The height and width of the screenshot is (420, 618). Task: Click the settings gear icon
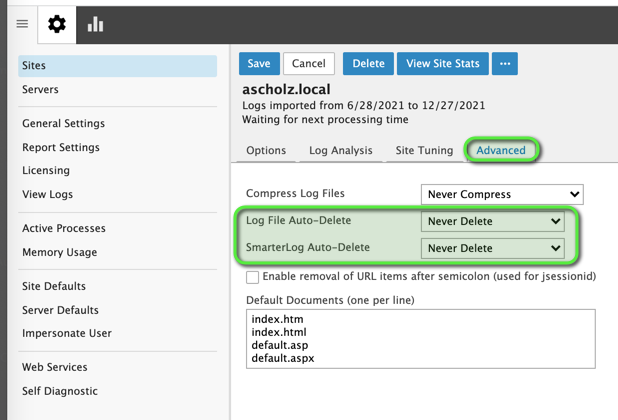pos(57,24)
